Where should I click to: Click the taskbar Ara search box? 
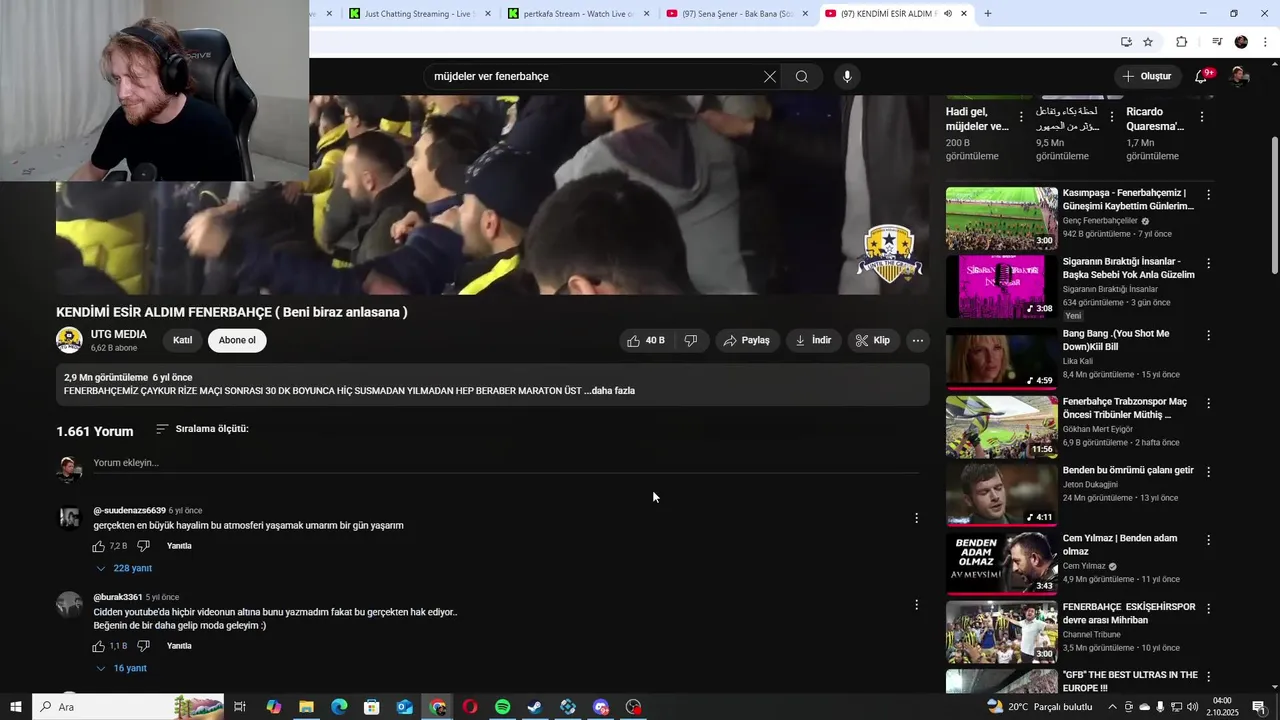(x=129, y=707)
